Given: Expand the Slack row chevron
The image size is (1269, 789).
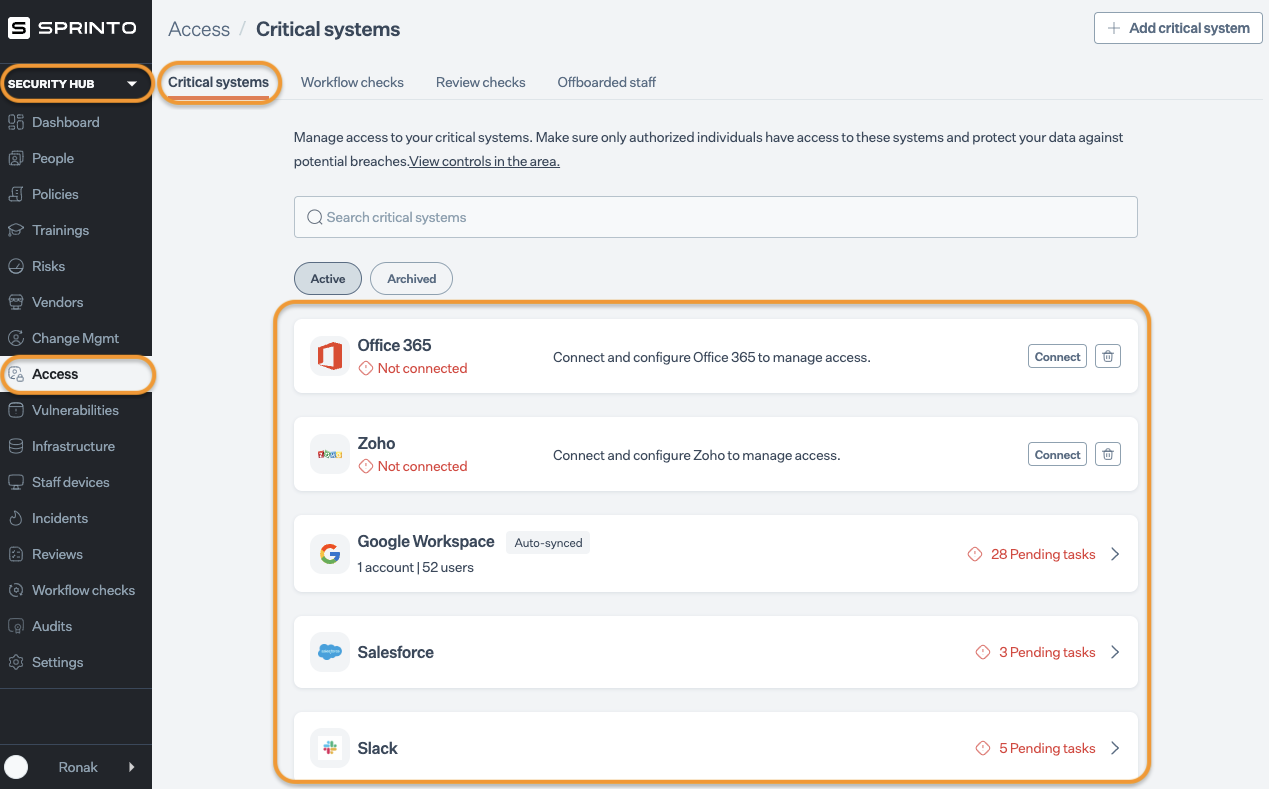Looking at the screenshot, I should click(x=1116, y=748).
